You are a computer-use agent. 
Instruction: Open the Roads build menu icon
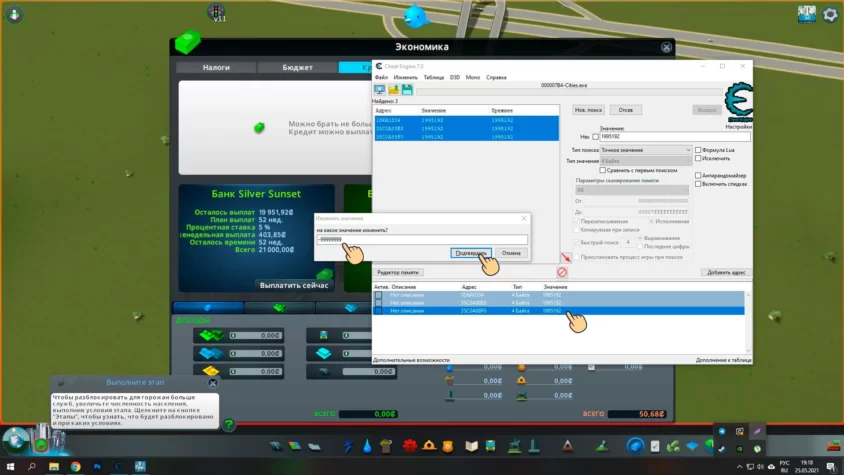[x=276, y=446]
